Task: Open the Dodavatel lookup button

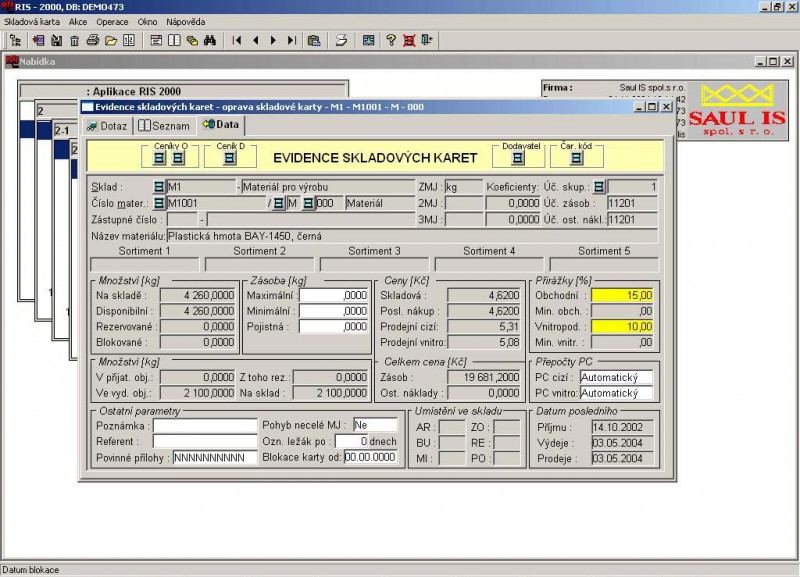Action: pos(518,158)
